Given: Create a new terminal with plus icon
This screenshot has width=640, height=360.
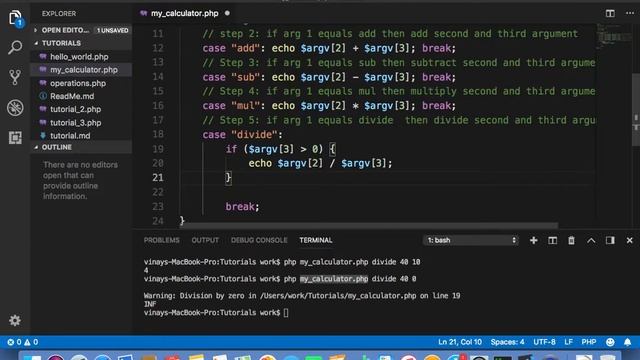Looking at the screenshot, I should pyautogui.click(x=533, y=240).
